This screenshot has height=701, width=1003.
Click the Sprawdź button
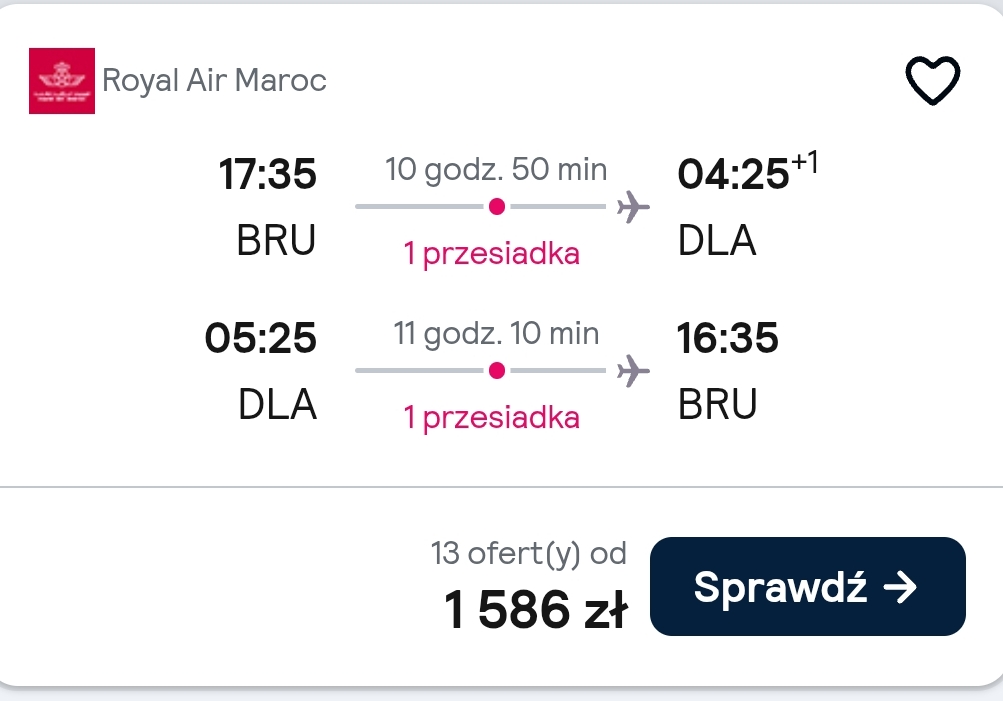click(807, 587)
